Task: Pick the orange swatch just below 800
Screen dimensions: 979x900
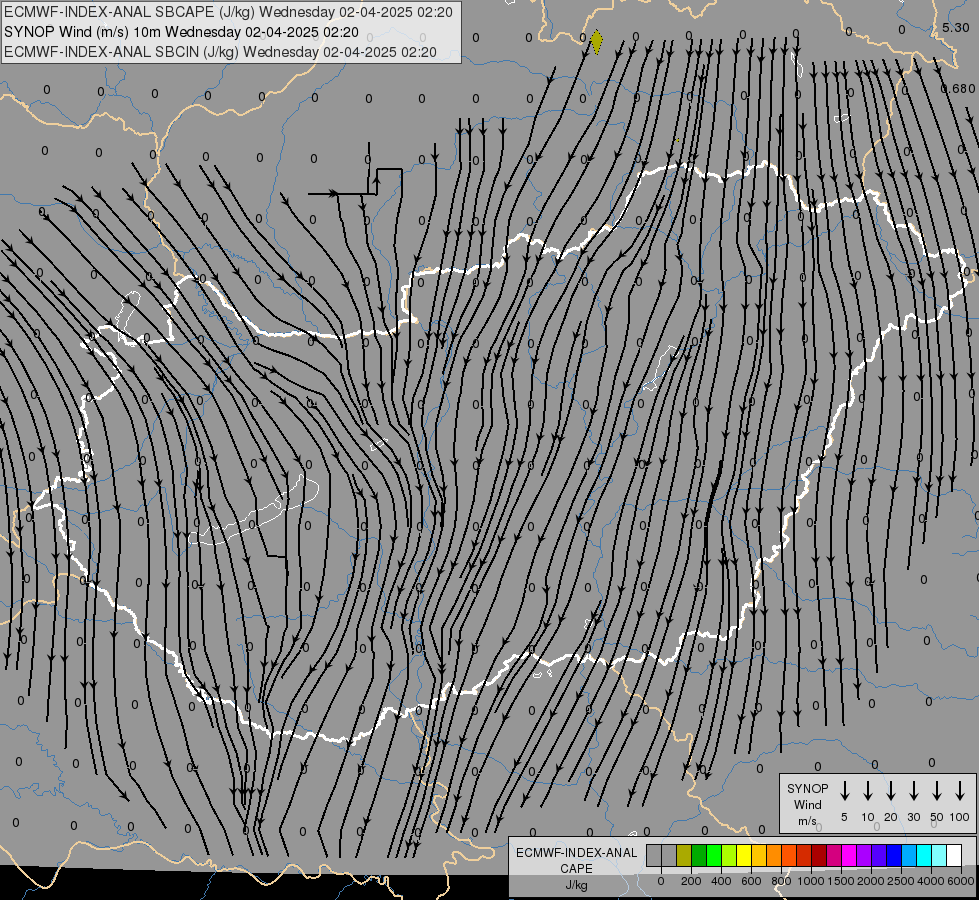Action: [774, 855]
